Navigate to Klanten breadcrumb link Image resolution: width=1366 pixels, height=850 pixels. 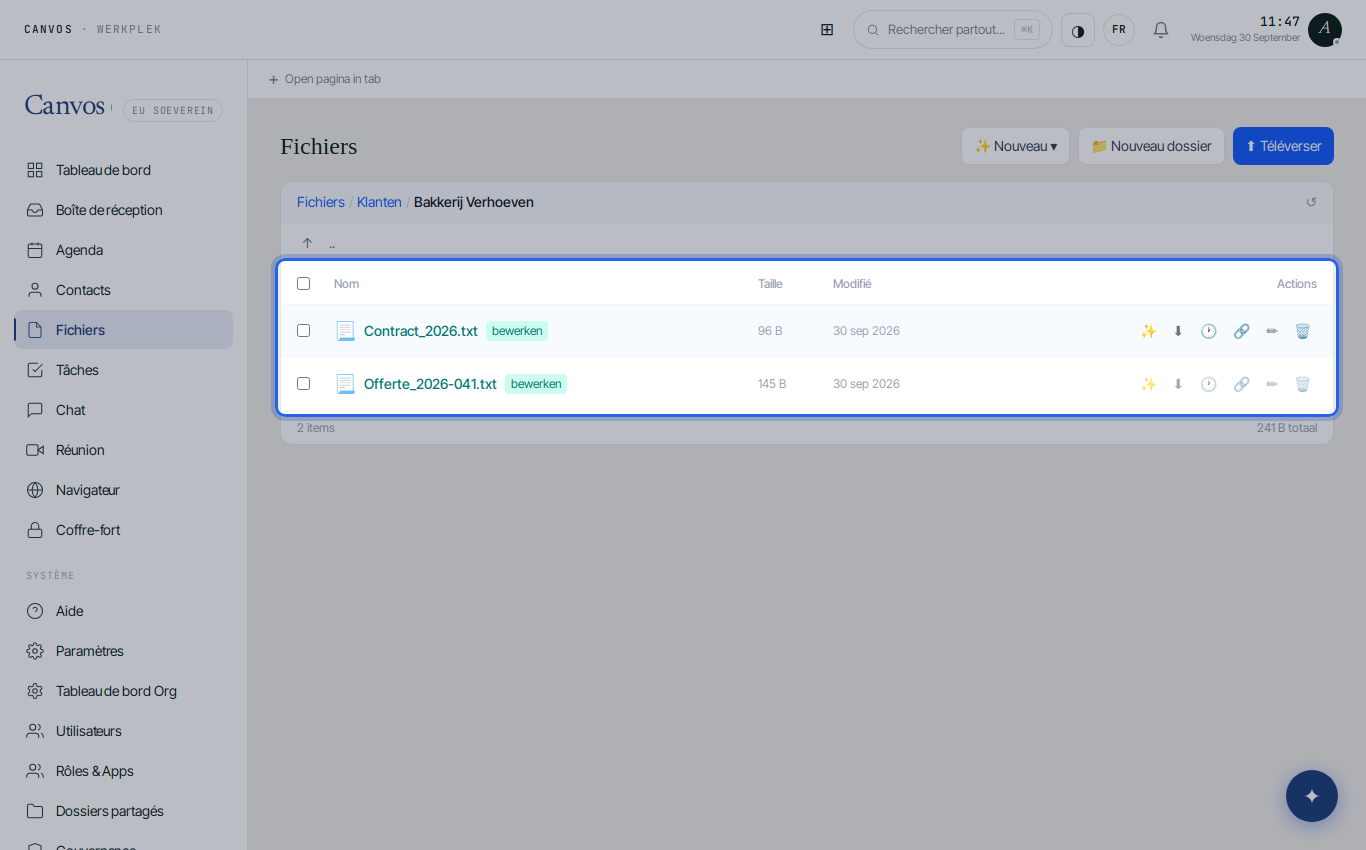click(x=379, y=202)
